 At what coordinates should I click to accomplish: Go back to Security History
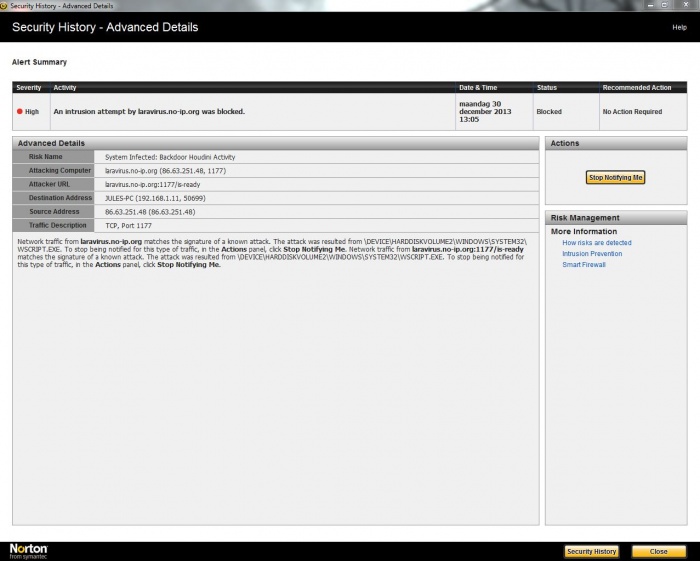tap(592, 552)
